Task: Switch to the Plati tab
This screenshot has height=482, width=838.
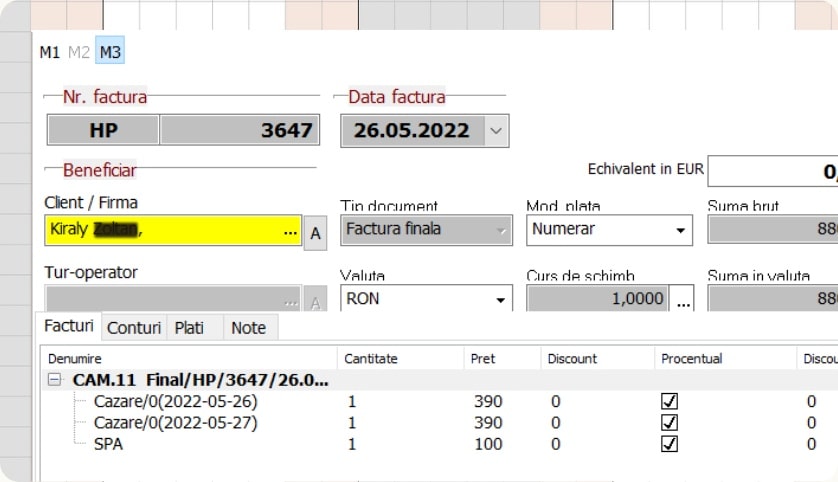Action: [189, 328]
